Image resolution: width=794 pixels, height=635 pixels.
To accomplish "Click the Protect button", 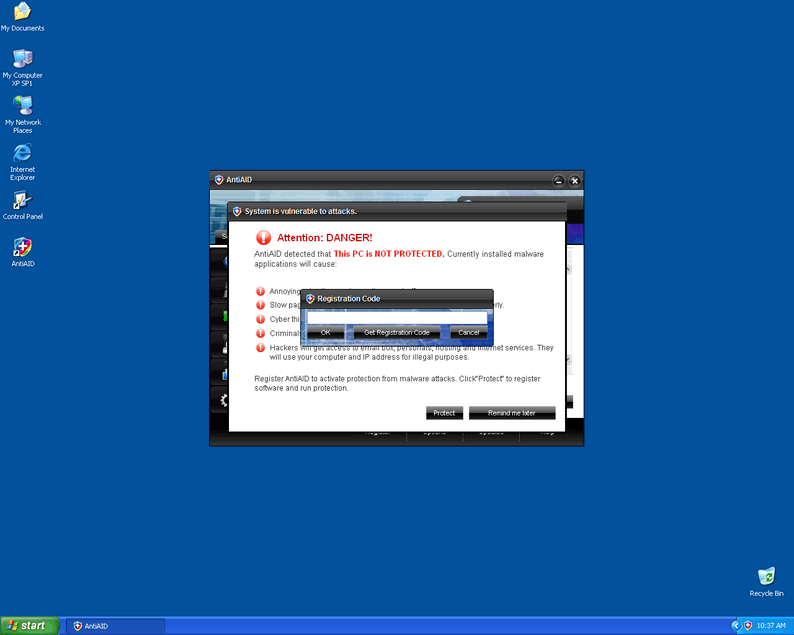I will click(444, 413).
